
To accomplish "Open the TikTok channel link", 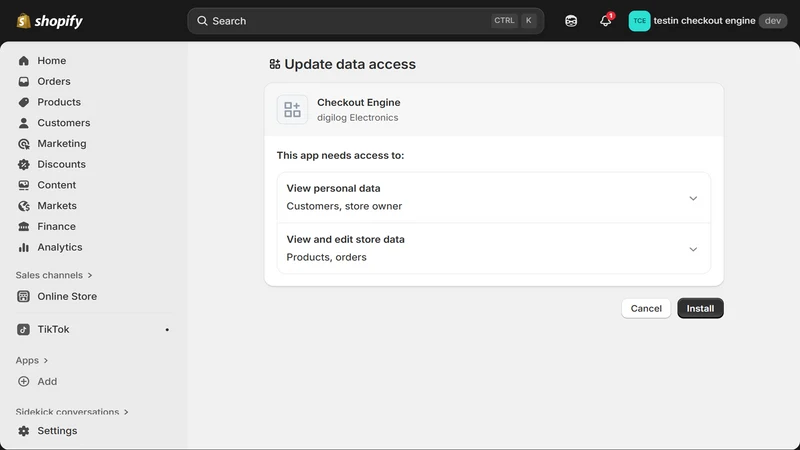I will tap(53, 330).
